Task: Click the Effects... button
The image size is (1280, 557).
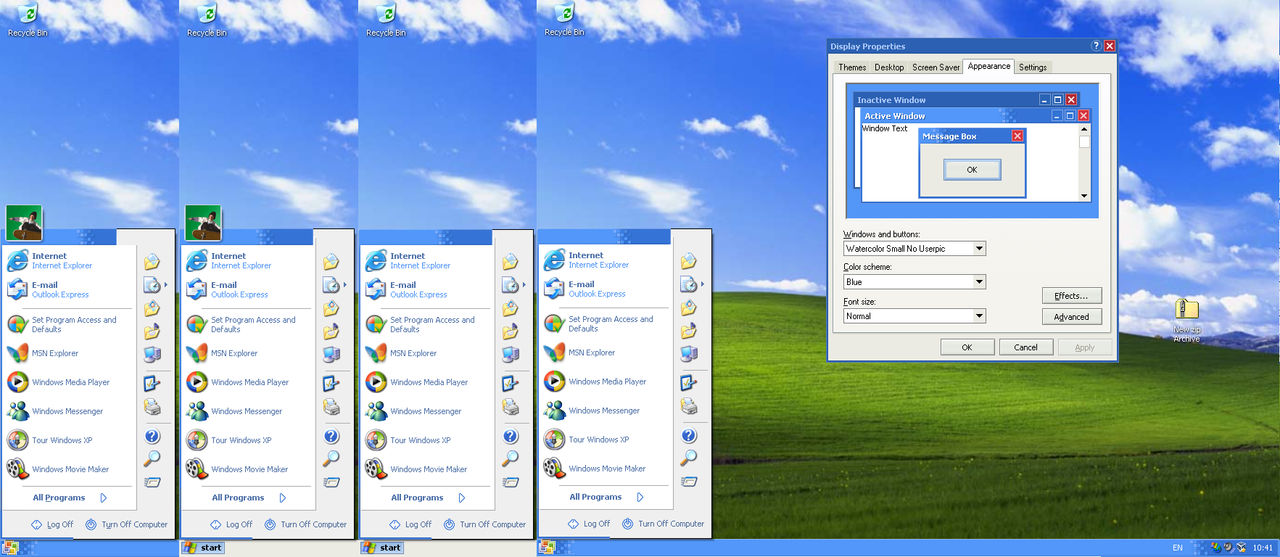Action: coord(1072,296)
